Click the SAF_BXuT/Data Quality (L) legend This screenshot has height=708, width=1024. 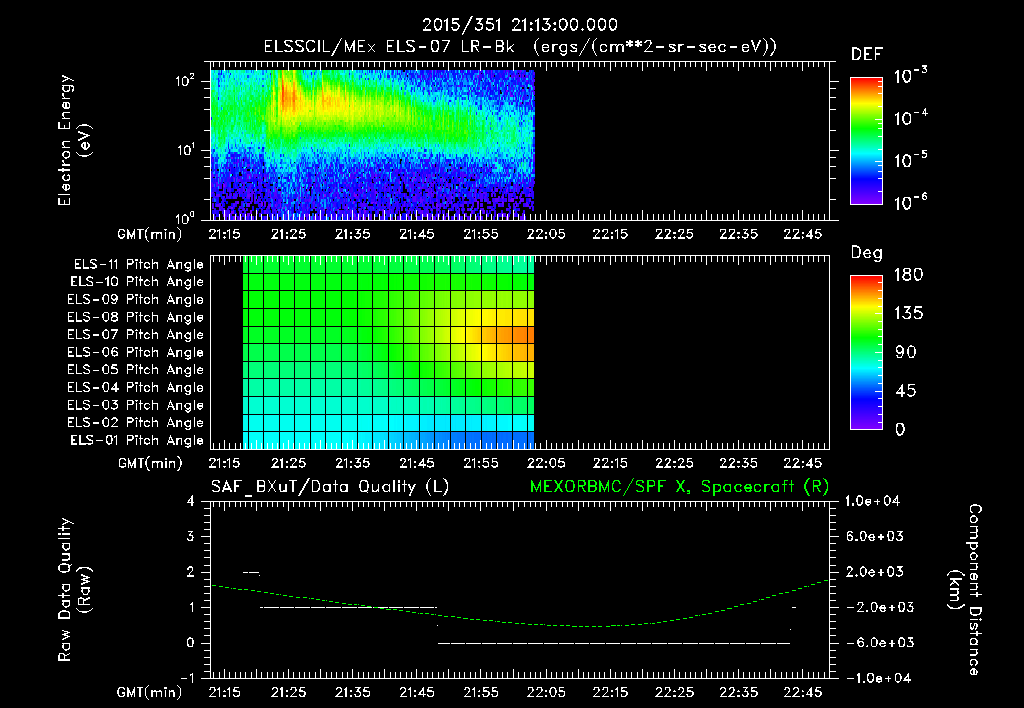point(330,487)
